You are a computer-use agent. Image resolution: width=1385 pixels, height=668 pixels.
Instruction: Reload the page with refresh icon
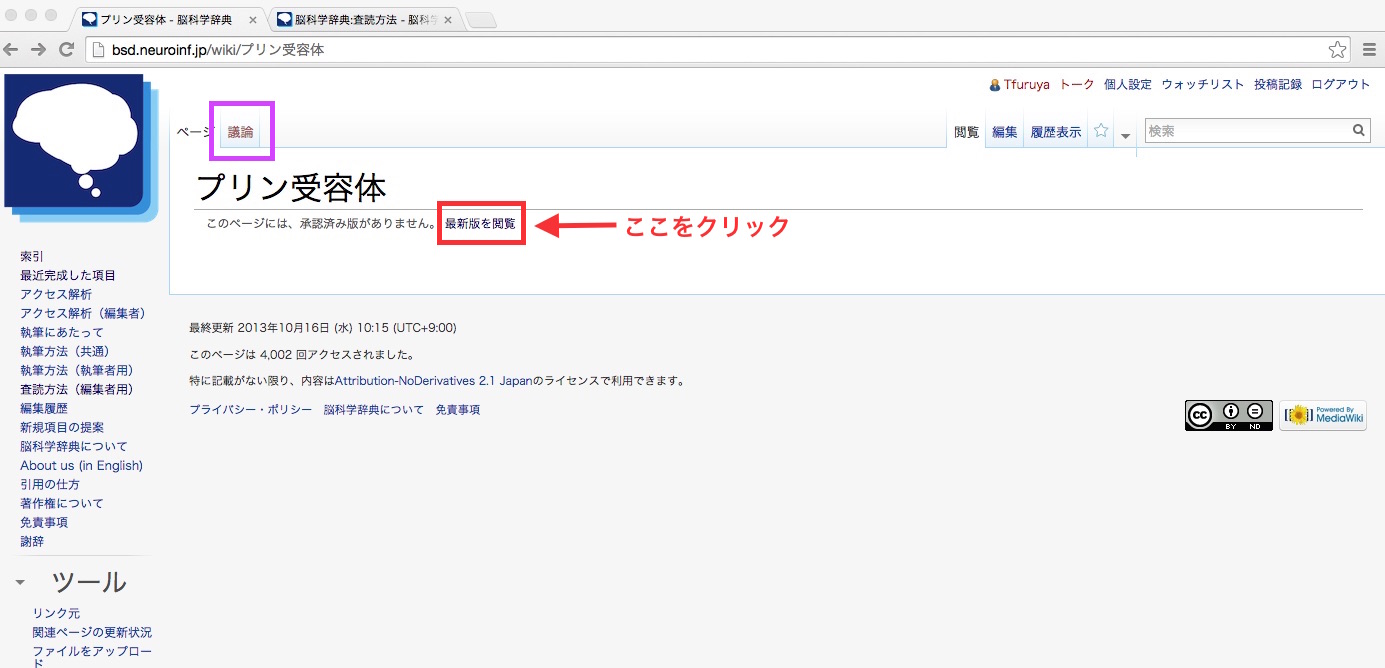click(x=66, y=49)
